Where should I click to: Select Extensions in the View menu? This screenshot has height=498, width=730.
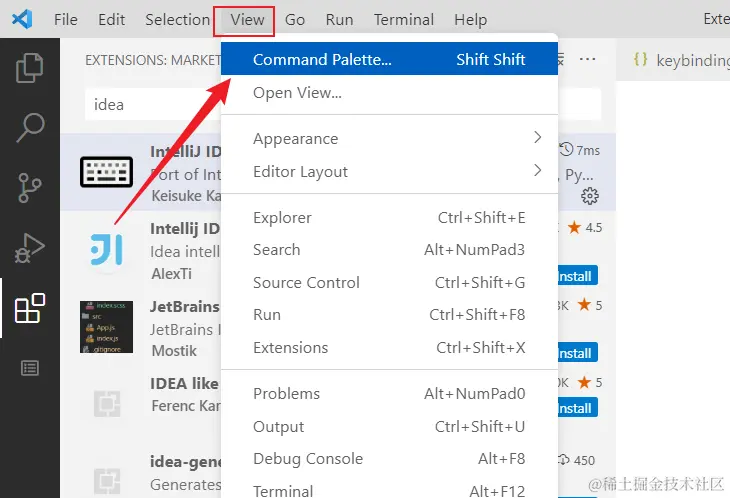tap(389, 348)
